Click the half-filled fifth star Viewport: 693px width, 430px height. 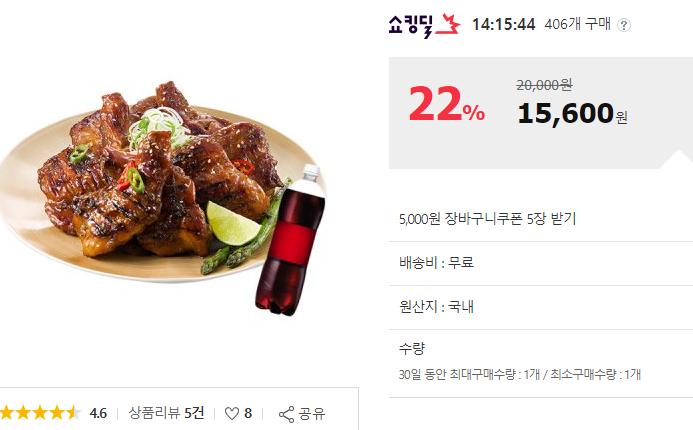[x=74, y=413]
